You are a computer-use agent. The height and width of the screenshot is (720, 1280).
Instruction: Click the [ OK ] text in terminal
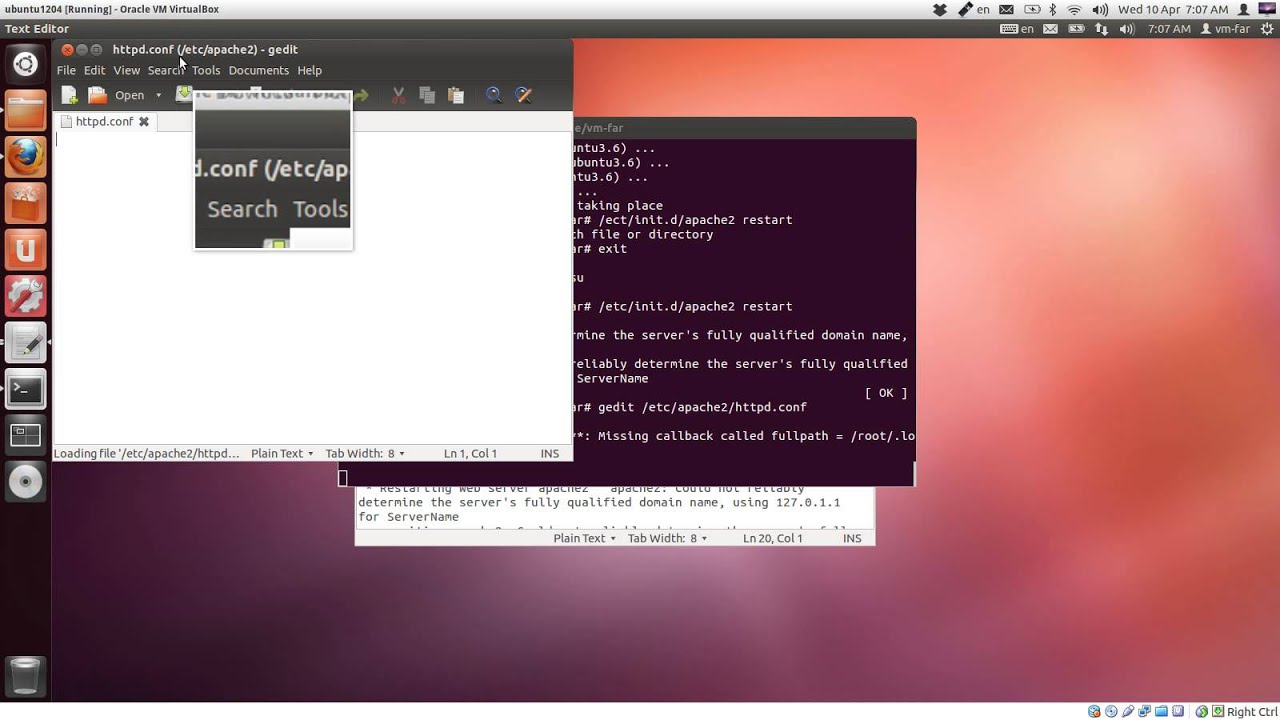point(886,393)
